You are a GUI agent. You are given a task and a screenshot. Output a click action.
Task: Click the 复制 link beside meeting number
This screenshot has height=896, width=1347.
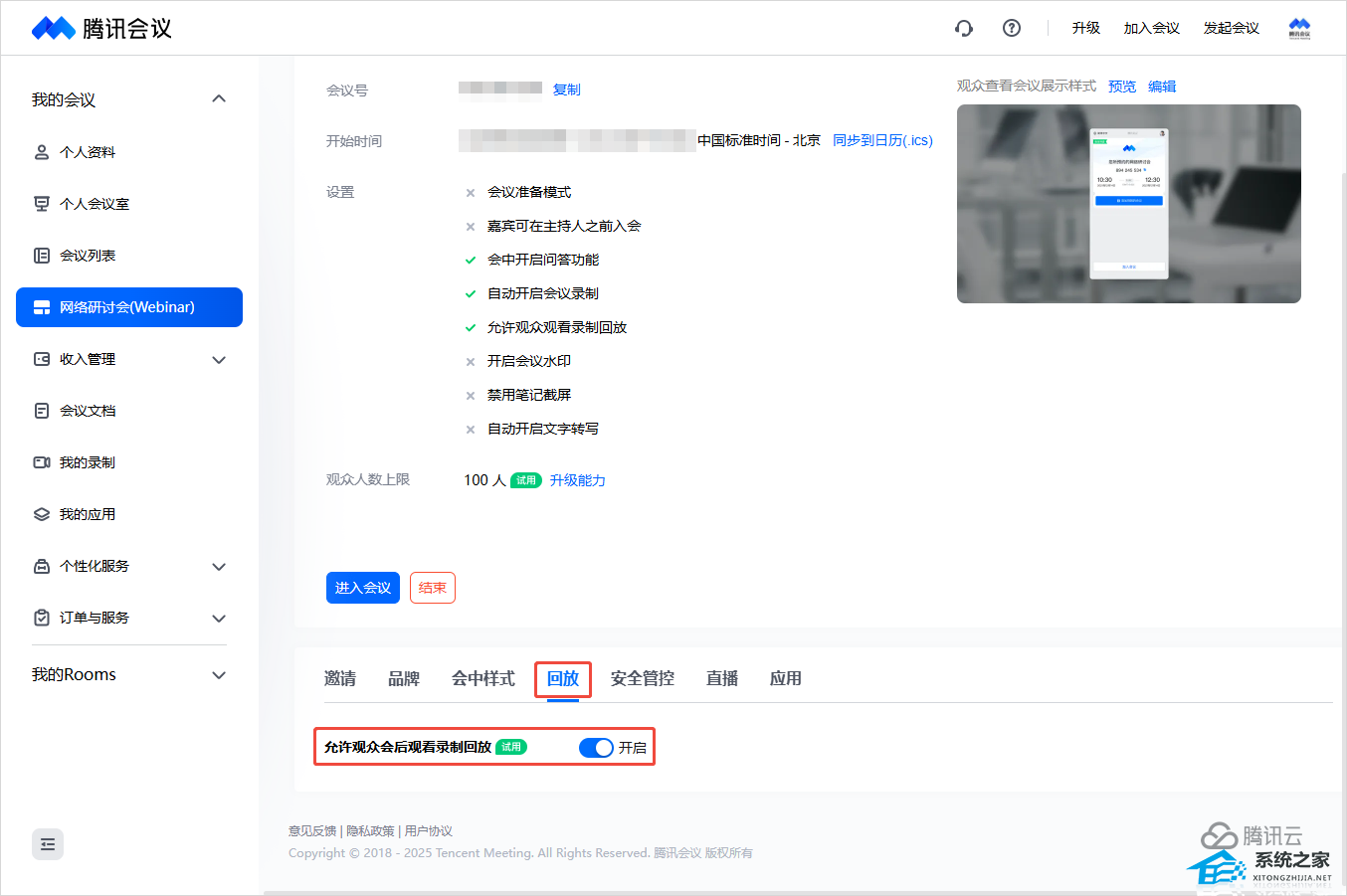tap(566, 90)
